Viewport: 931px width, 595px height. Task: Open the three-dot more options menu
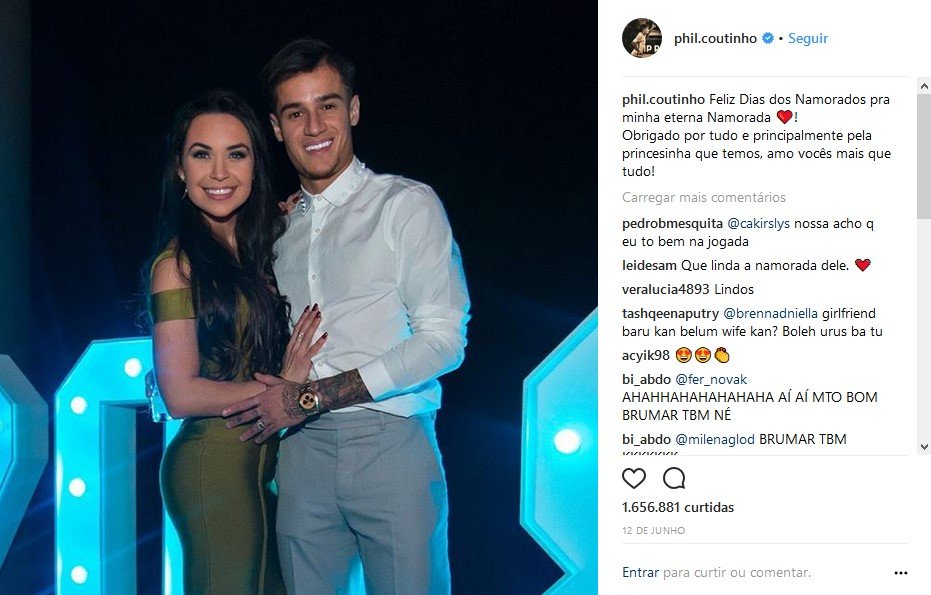(901, 573)
